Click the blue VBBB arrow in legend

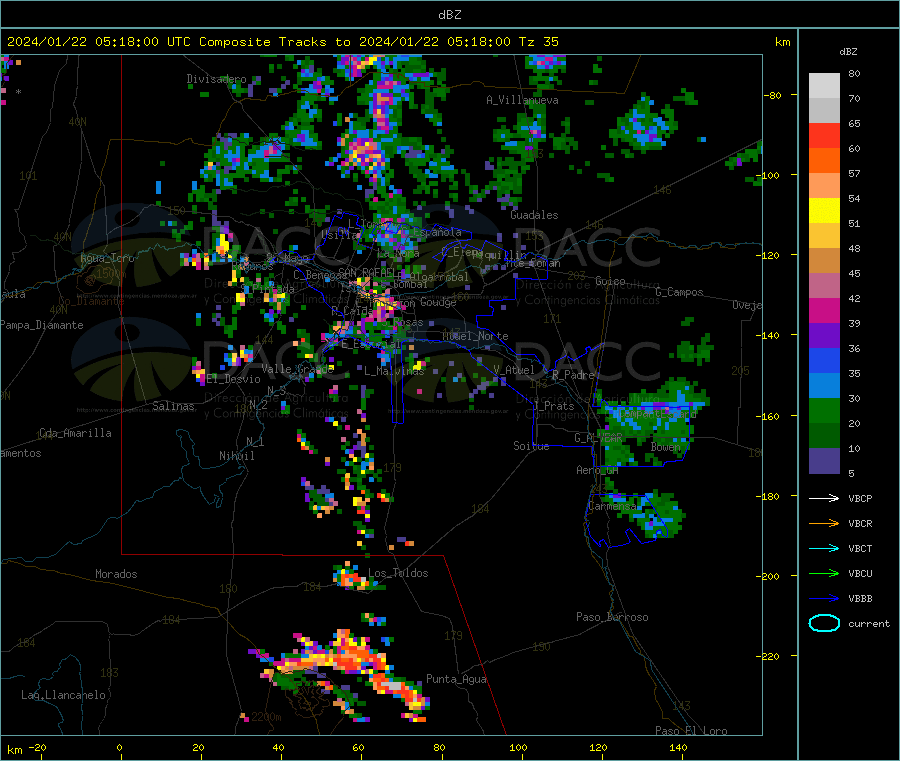(824, 599)
